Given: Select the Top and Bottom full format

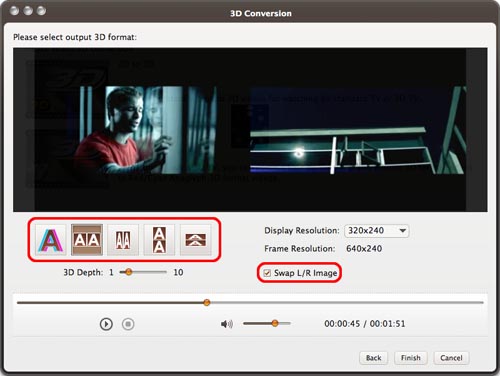Looking at the screenshot, I should (x=159, y=240).
